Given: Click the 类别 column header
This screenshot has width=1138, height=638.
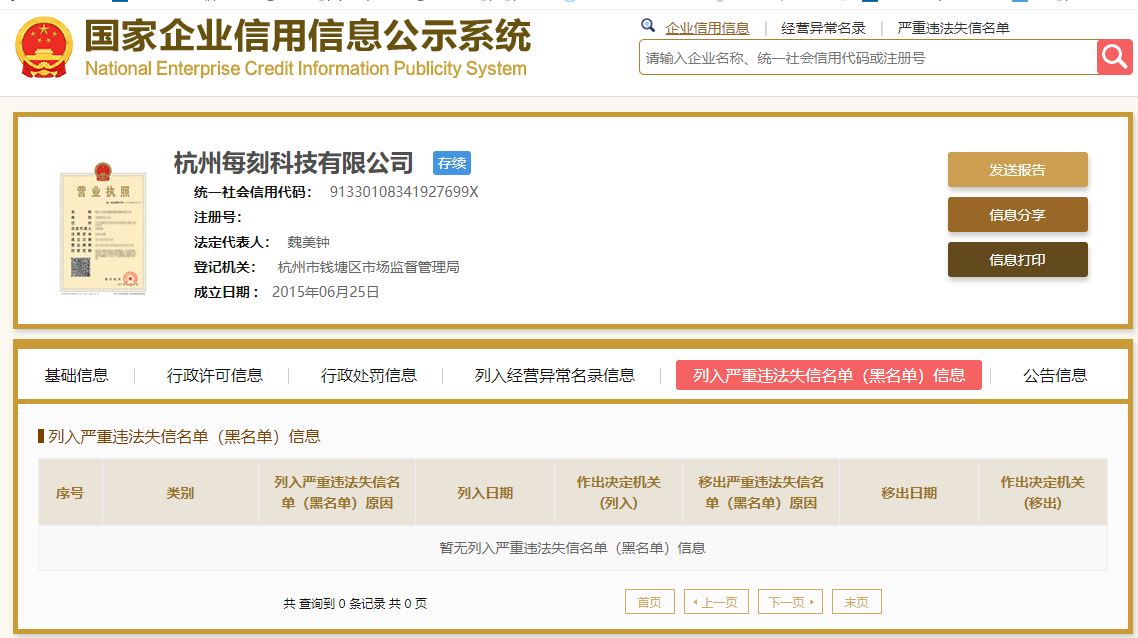Looking at the screenshot, I should coord(180,493).
